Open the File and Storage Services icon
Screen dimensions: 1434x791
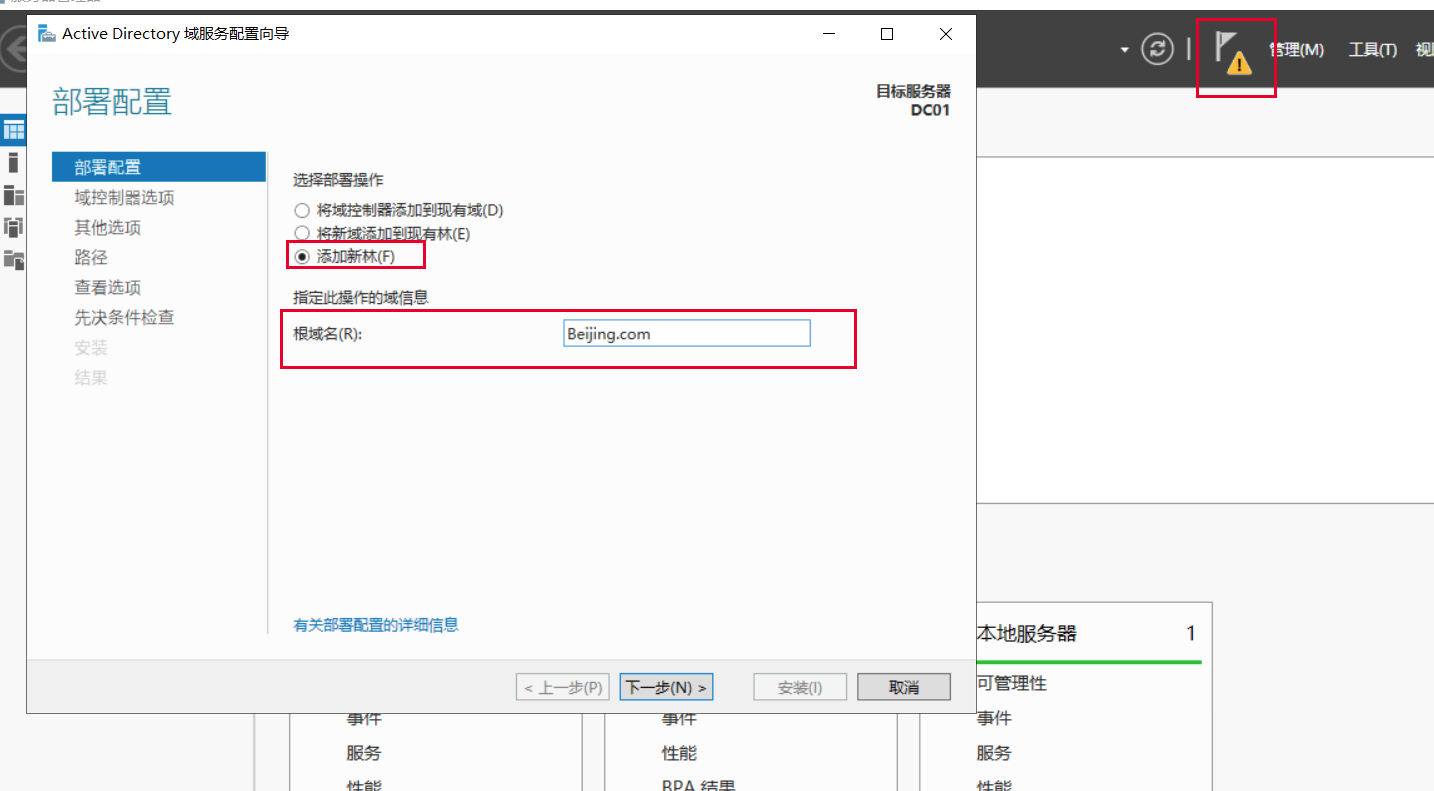(13, 260)
